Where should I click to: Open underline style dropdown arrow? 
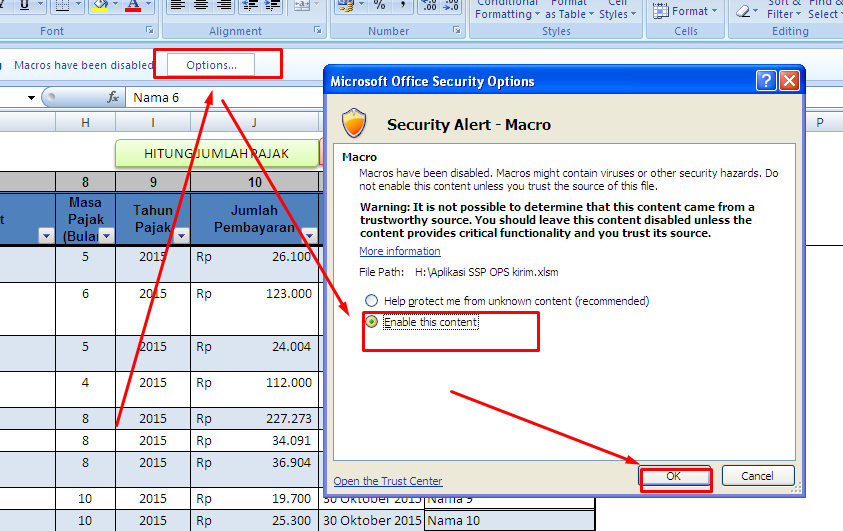pos(41,5)
